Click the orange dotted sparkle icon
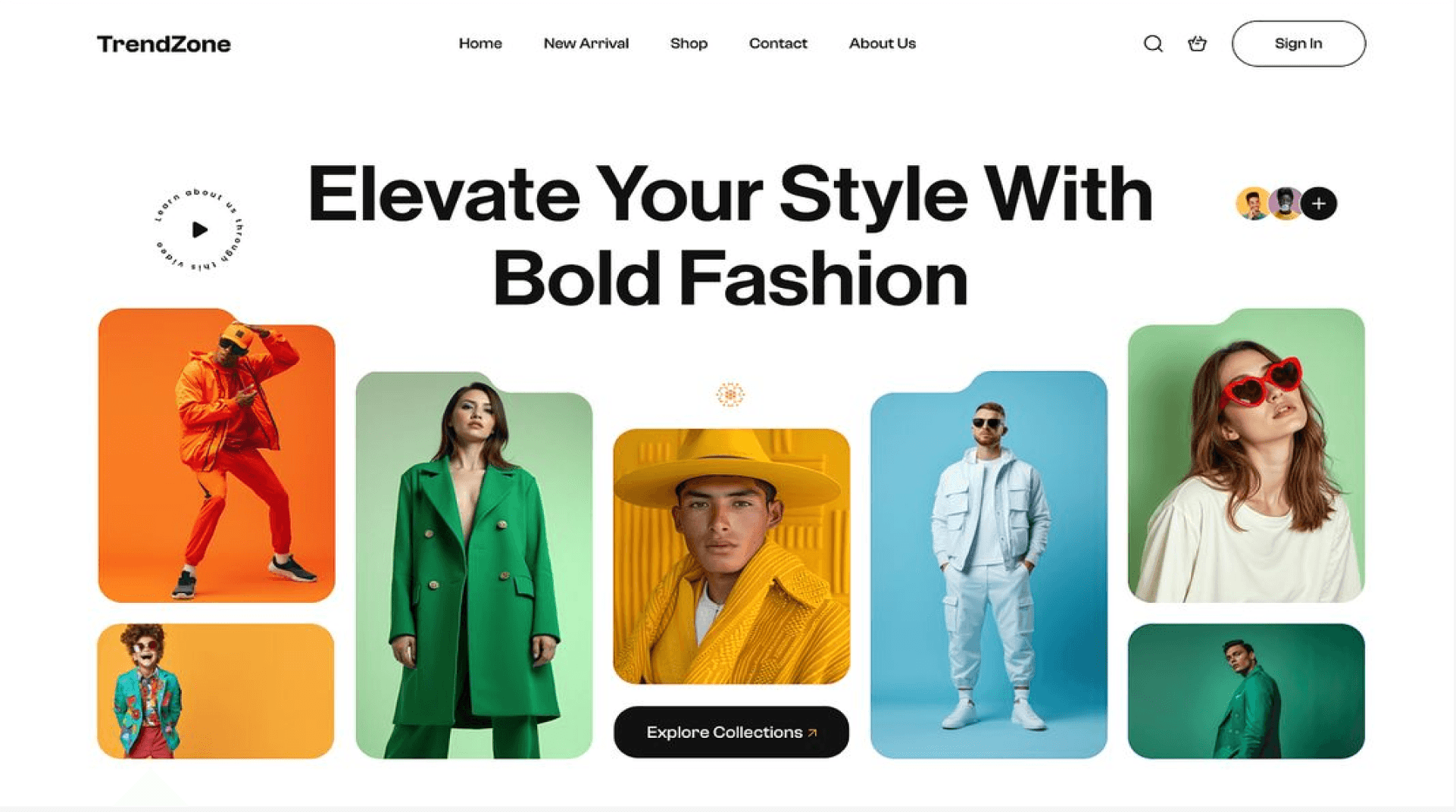The height and width of the screenshot is (812, 1456). point(730,395)
